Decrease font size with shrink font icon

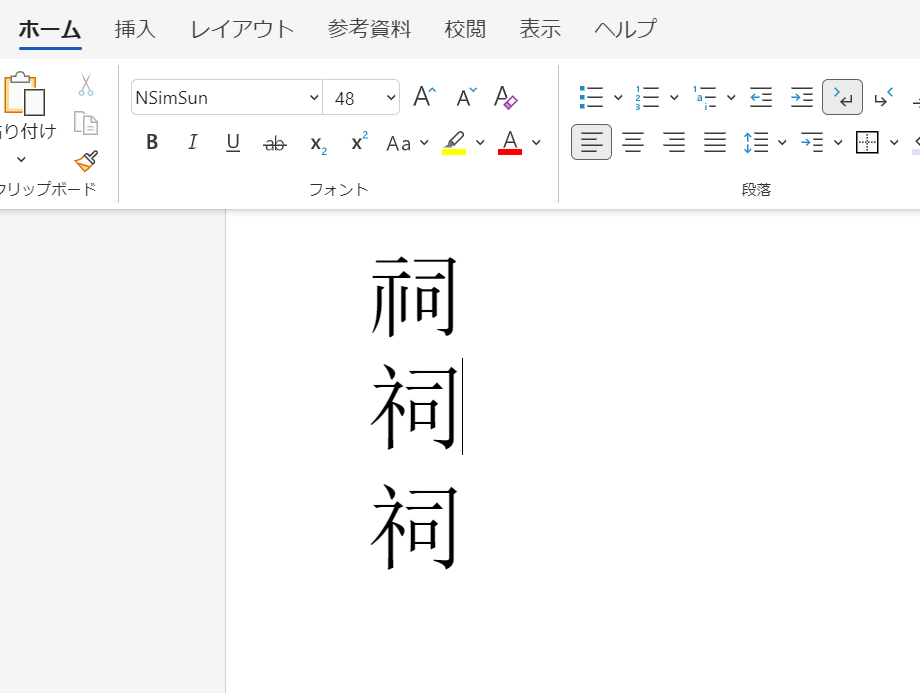point(466,97)
